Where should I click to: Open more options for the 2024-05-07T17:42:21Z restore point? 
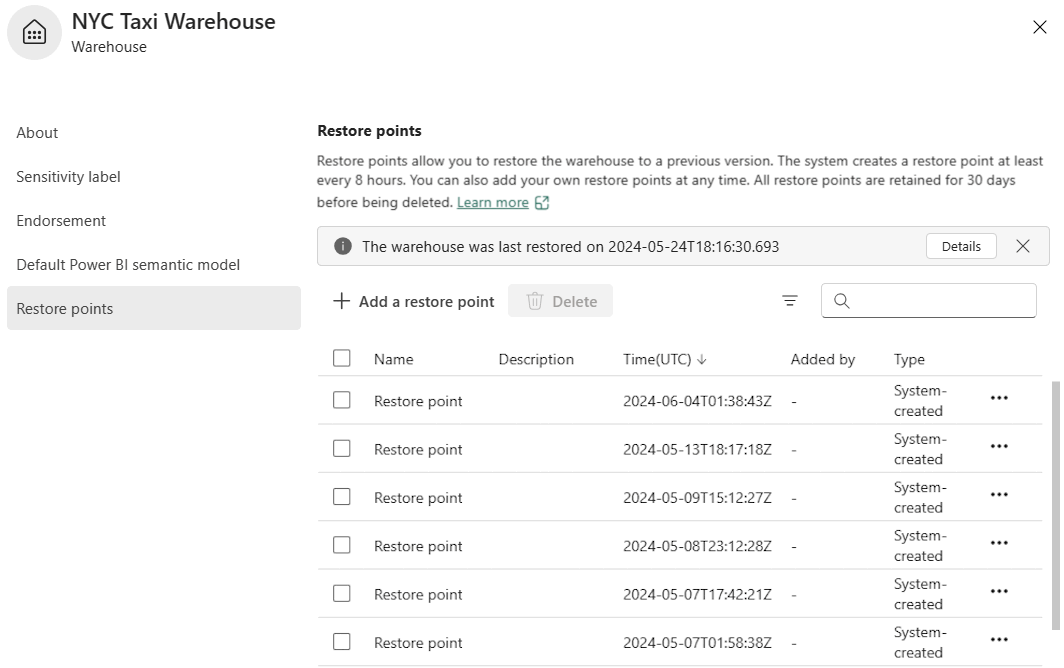998,591
